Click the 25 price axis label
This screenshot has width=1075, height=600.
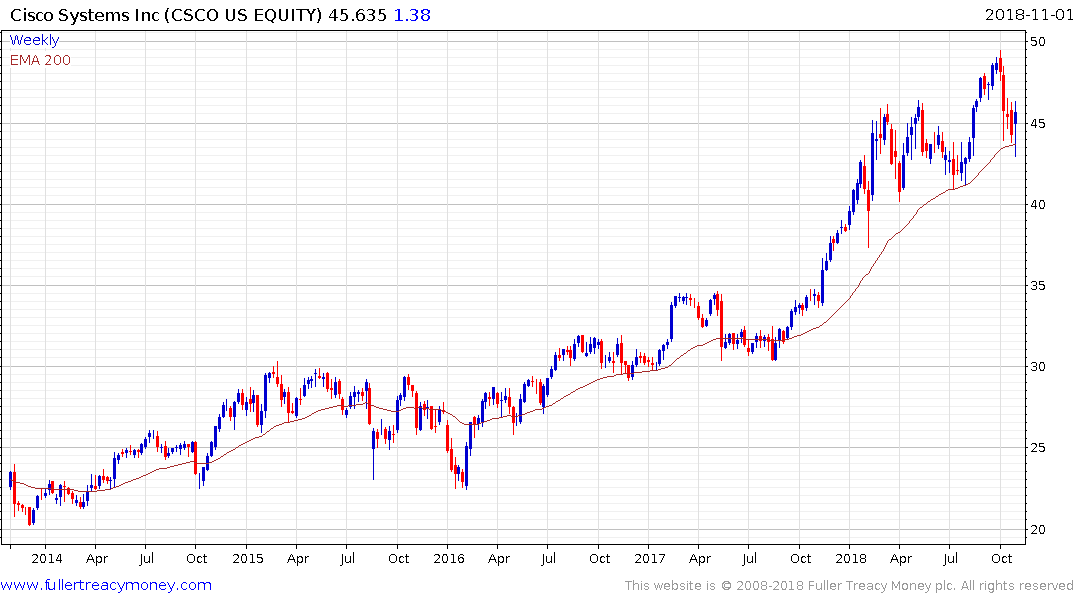click(x=1038, y=448)
